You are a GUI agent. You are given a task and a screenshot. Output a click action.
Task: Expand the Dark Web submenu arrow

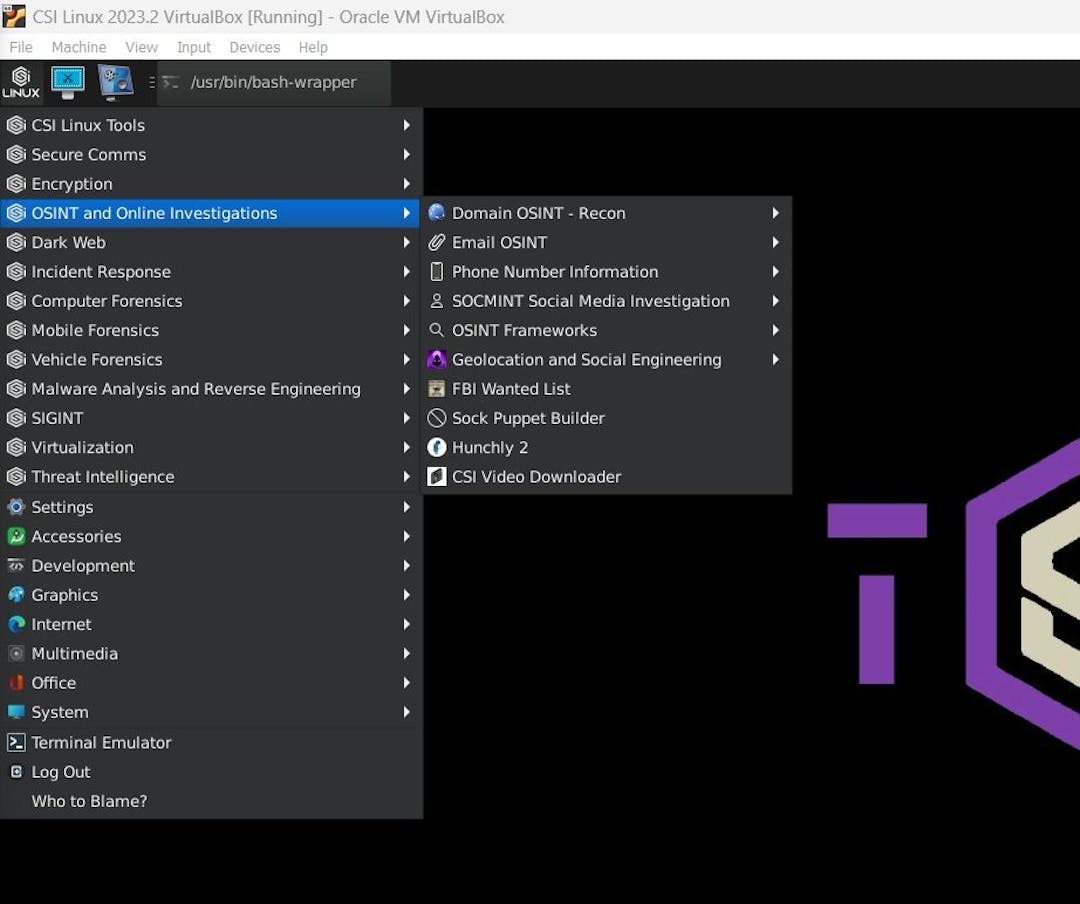[406, 242]
